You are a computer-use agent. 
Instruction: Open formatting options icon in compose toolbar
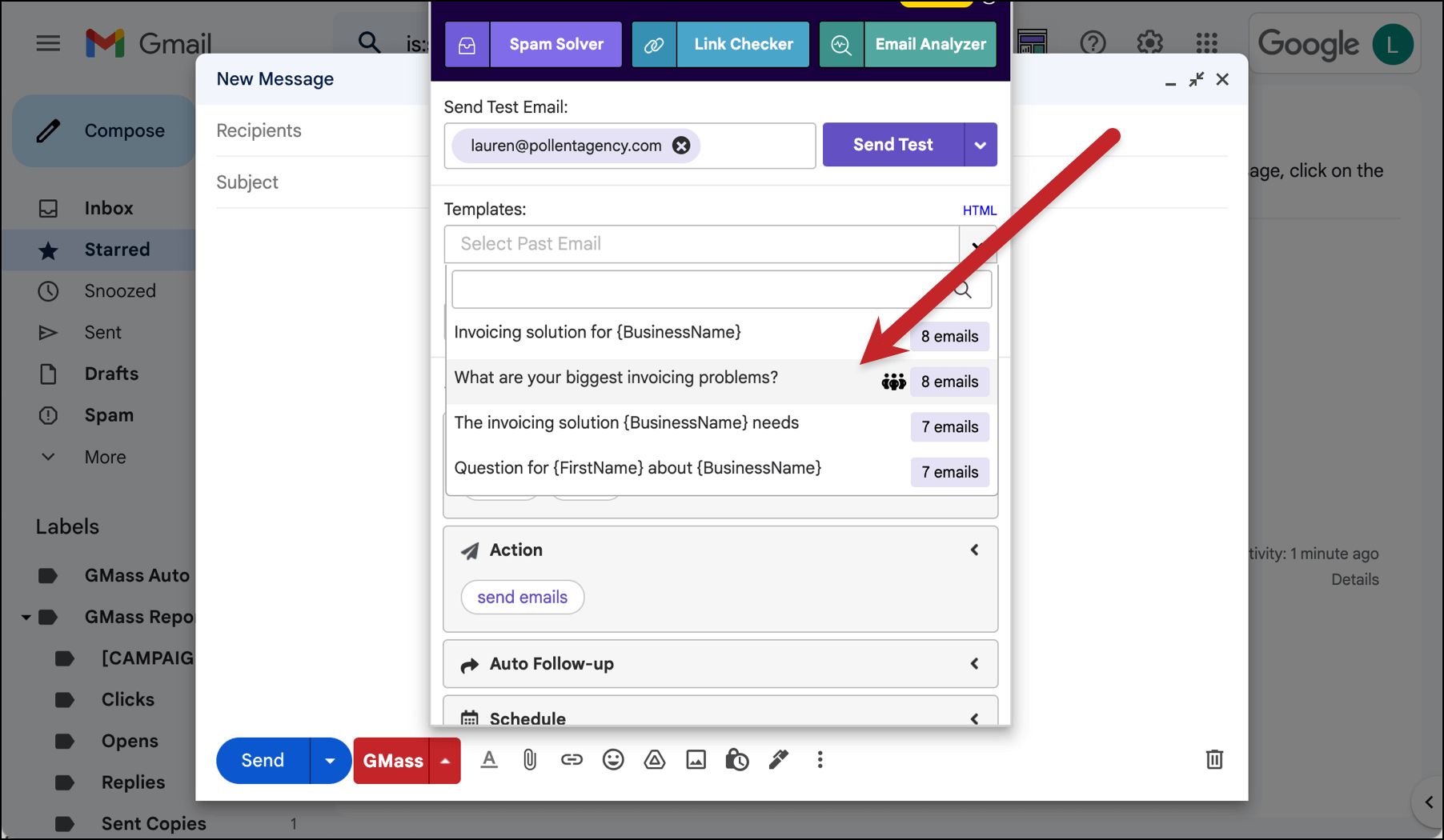(x=489, y=760)
